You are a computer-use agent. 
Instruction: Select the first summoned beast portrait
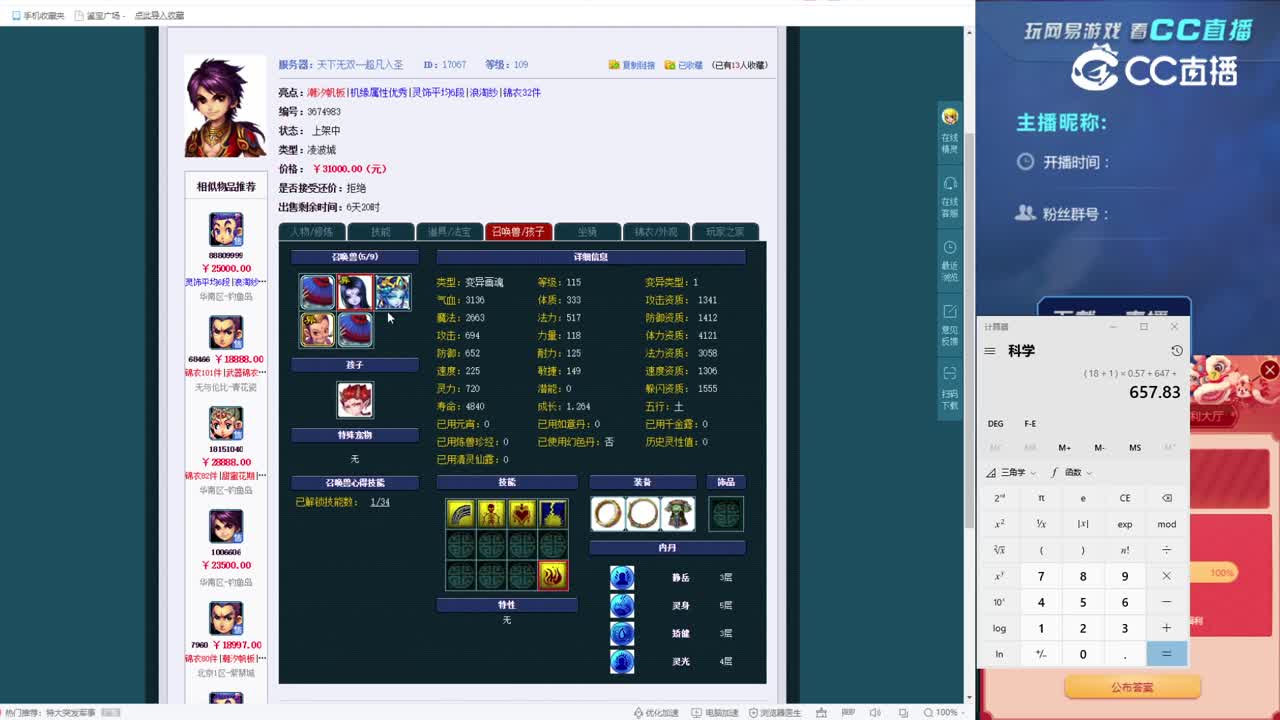point(317,292)
